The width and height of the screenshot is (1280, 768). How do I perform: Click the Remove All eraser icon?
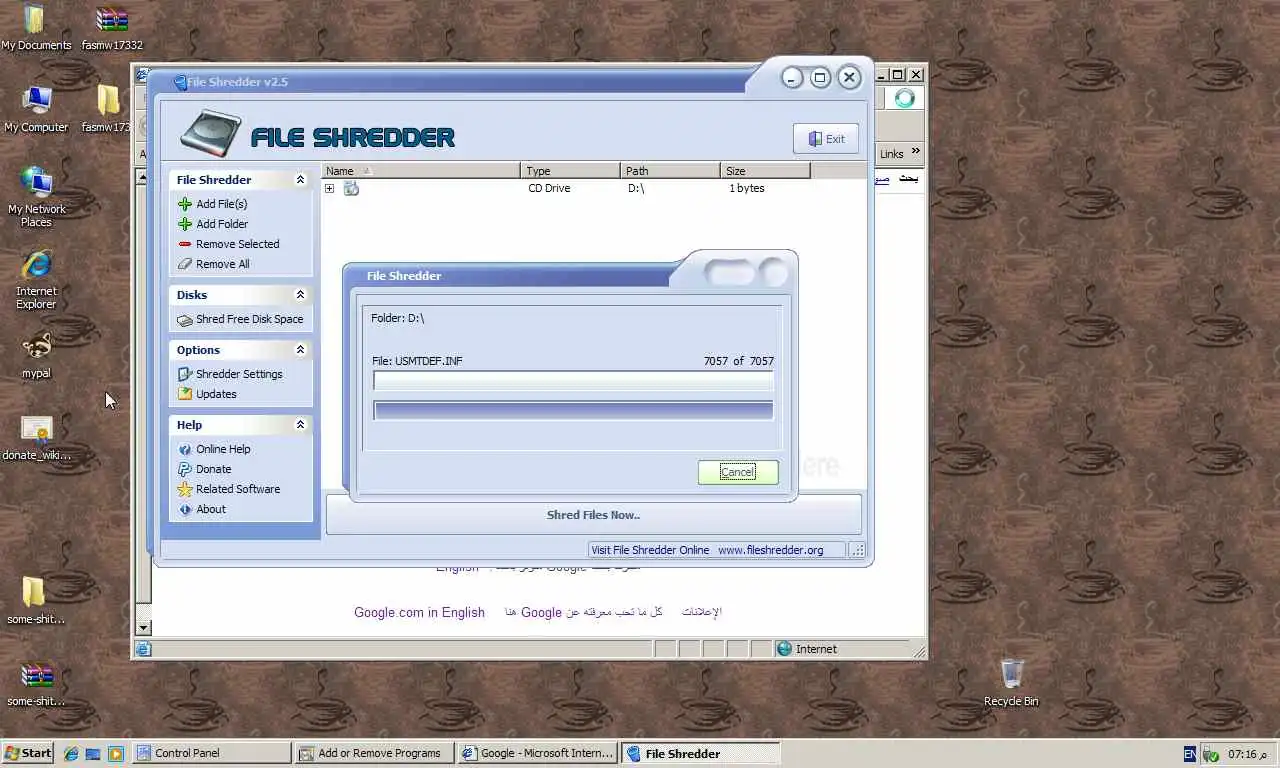(184, 264)
